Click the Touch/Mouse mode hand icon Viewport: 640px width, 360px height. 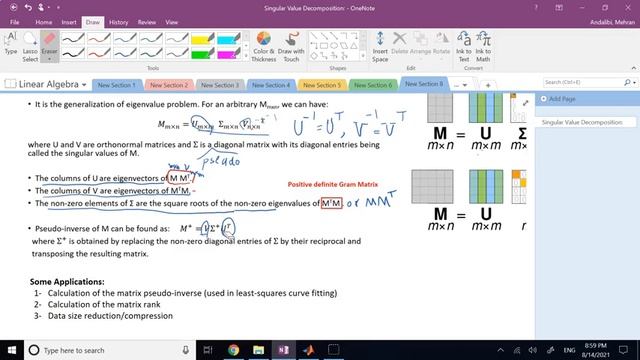tap(42, 7)
